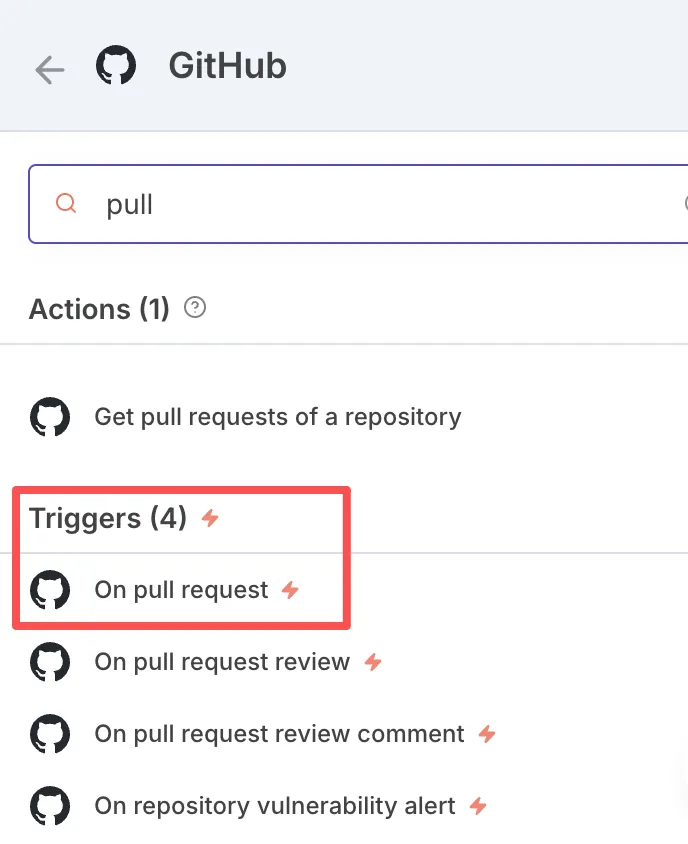Click the lightning icon beside On pull request review
The image size is (688, 844).
tap(373, 662)
